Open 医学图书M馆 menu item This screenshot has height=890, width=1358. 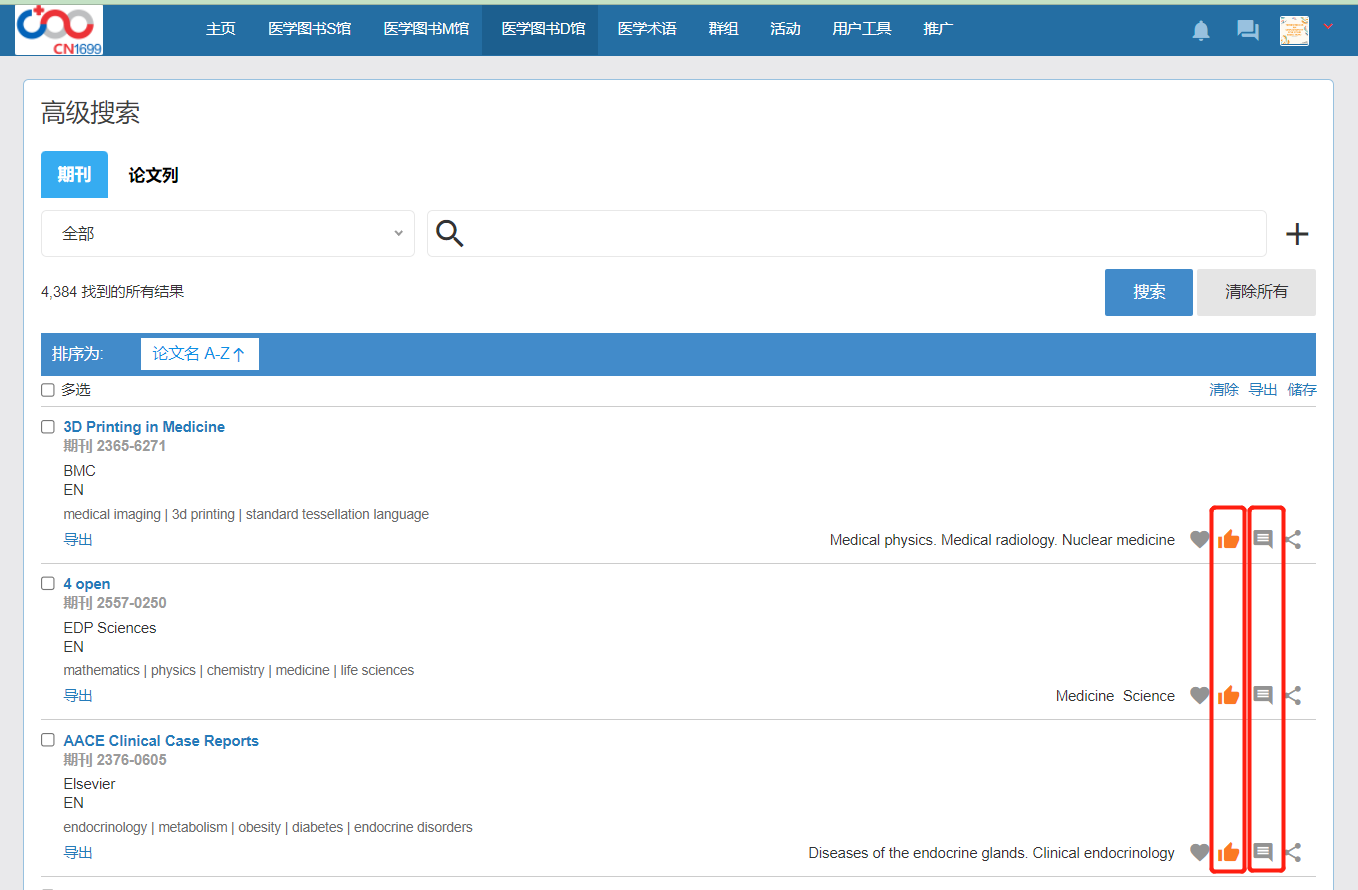point(426,28)
